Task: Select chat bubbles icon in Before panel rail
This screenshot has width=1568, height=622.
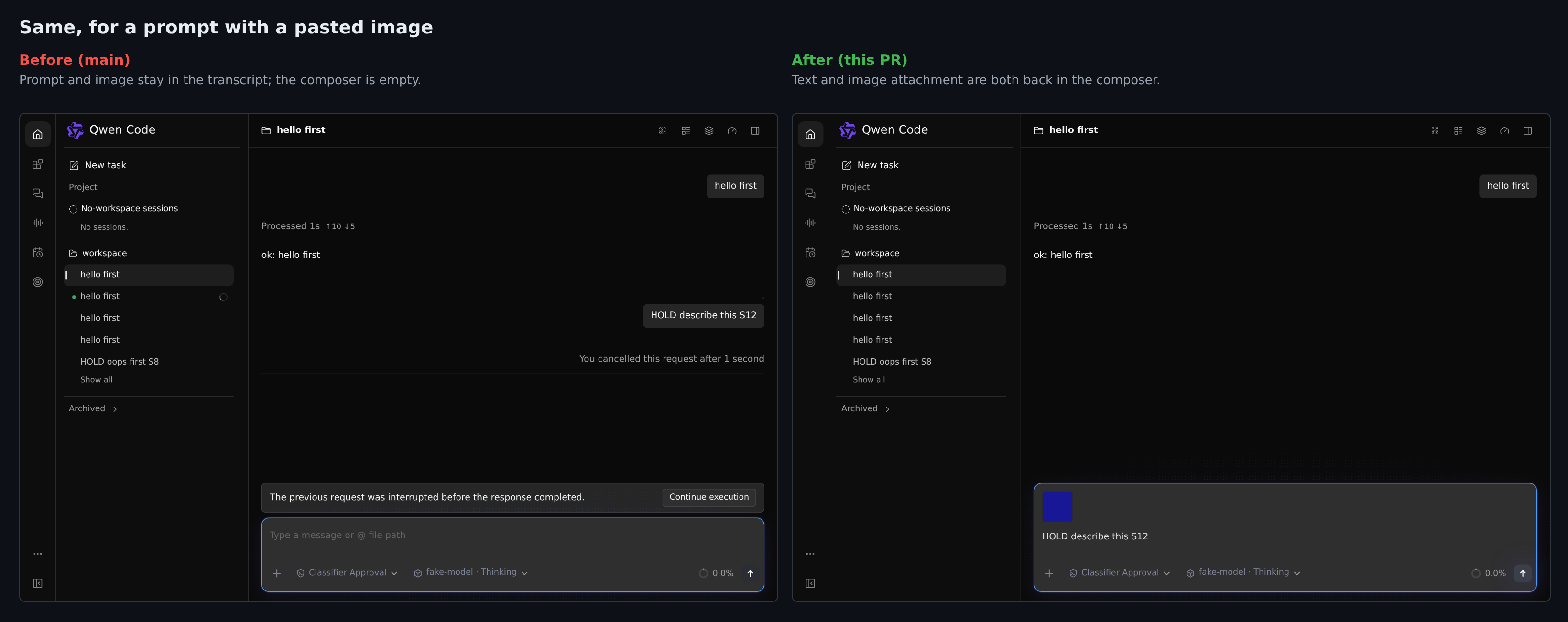Action: point(38,193)
